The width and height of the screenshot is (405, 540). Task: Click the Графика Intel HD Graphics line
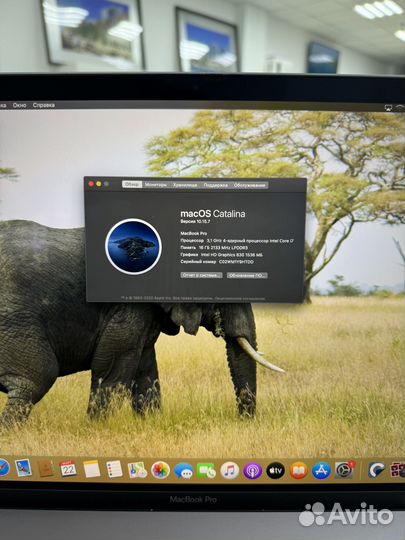[221, 255]
